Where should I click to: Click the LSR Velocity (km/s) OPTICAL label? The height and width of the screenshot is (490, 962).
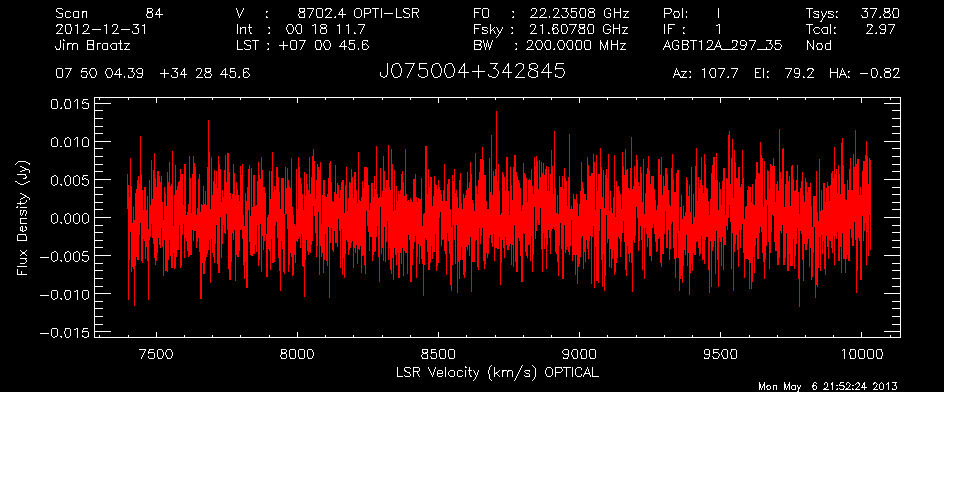(x=497, y=372)
